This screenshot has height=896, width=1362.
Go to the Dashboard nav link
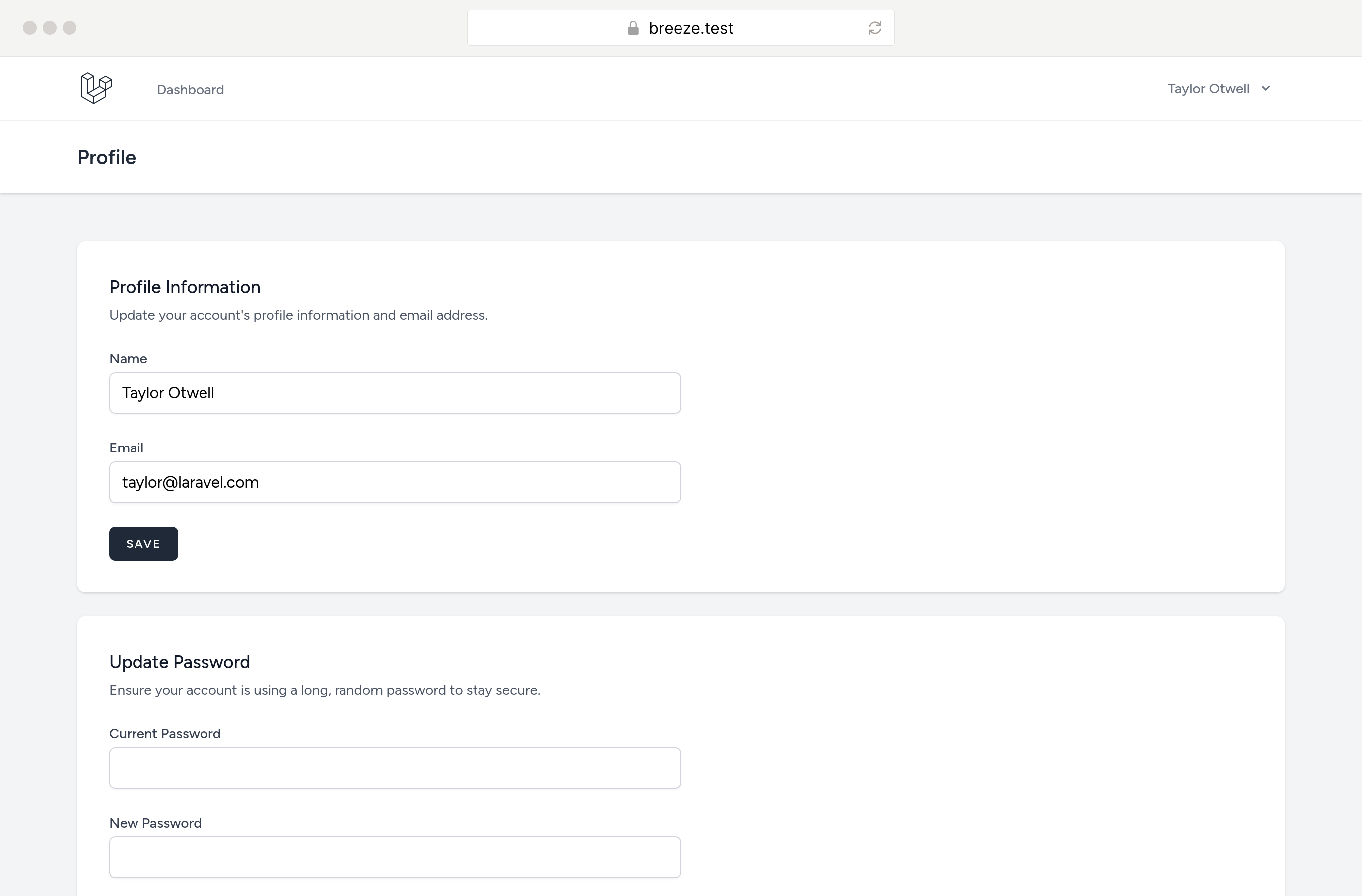pos(190,90)
